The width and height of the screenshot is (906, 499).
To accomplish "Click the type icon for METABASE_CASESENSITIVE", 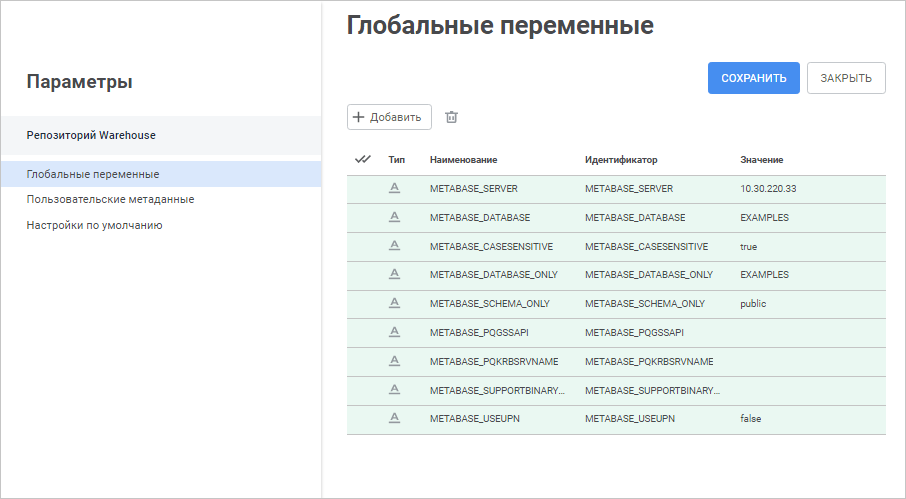I will click(x=394, y=246).
